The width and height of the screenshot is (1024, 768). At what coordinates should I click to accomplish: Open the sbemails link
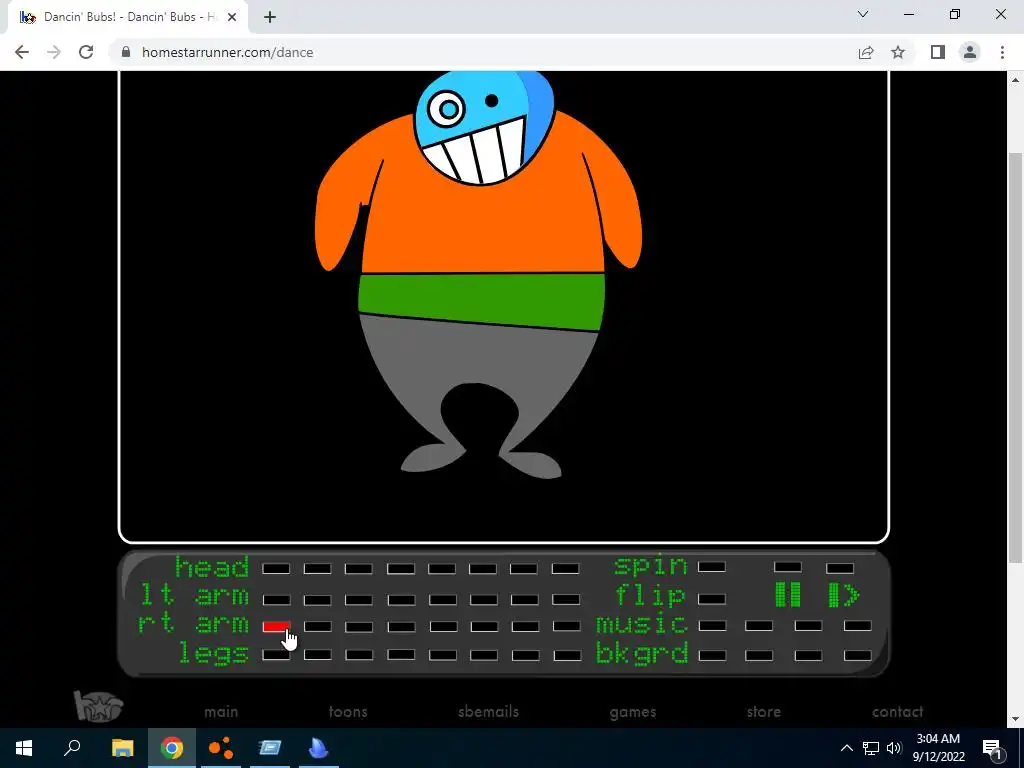point(488,712)
